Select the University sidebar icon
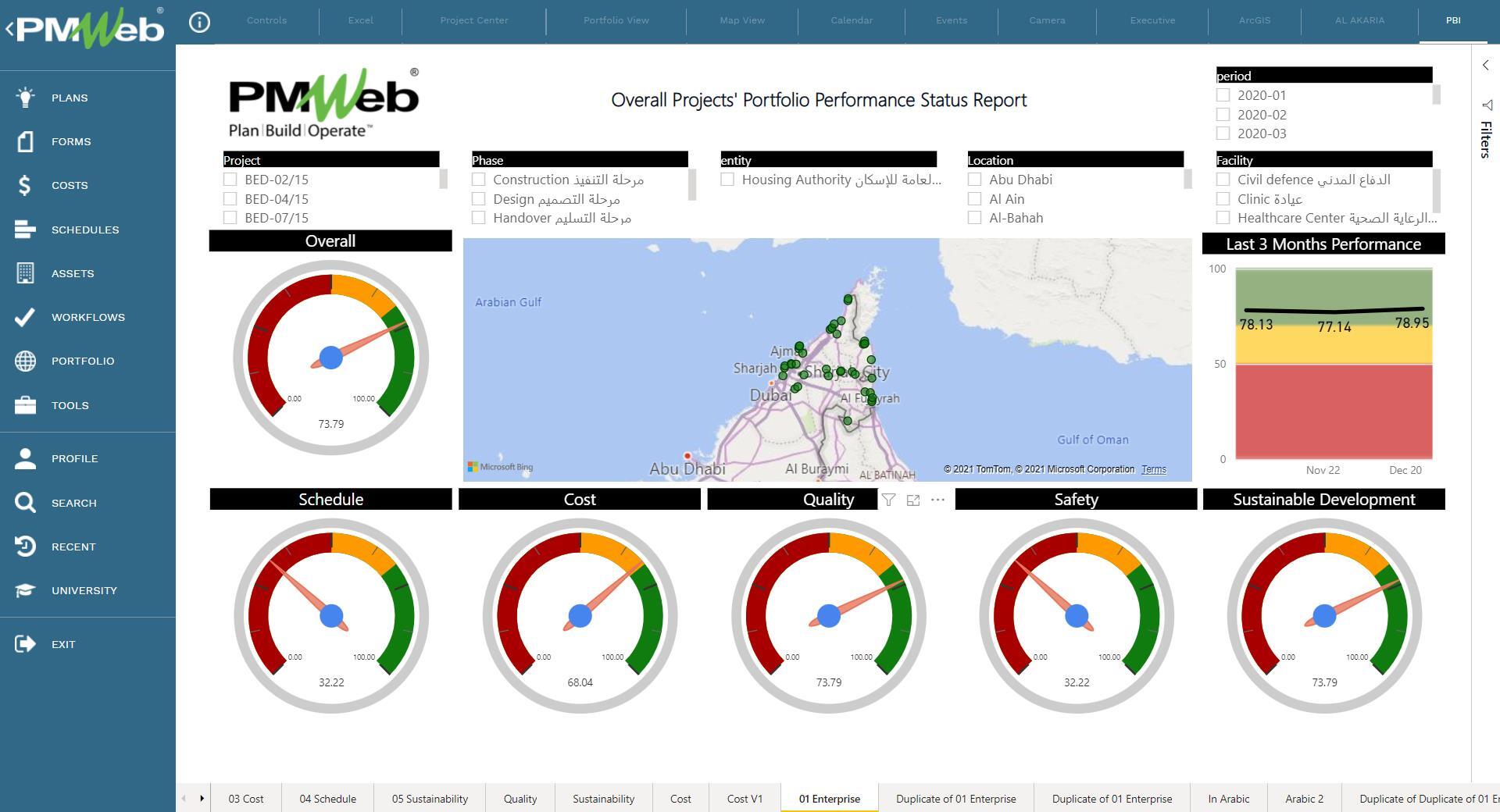The width and height of the screenshot is (1500, 812). (x=23, y=590)
